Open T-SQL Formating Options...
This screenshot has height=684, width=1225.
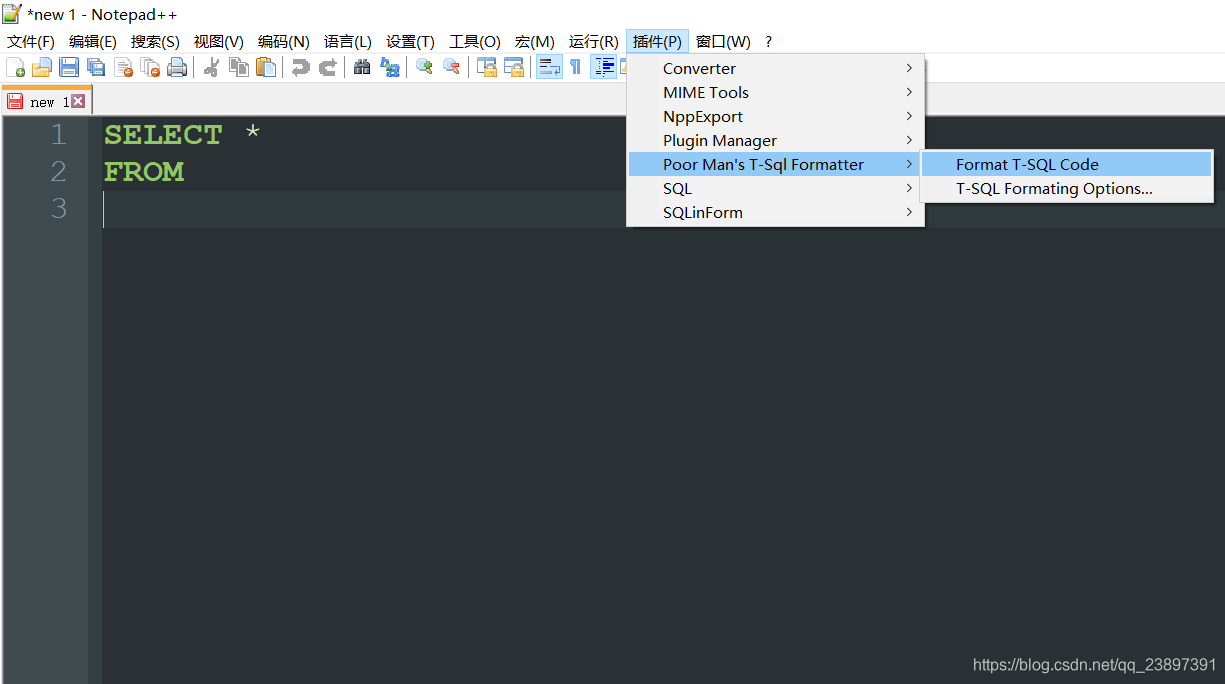point(1066,189)
